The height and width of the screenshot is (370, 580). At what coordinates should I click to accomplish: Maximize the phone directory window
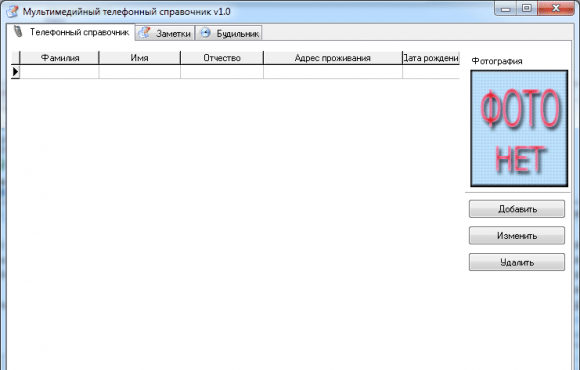click(x=527, y=8)
